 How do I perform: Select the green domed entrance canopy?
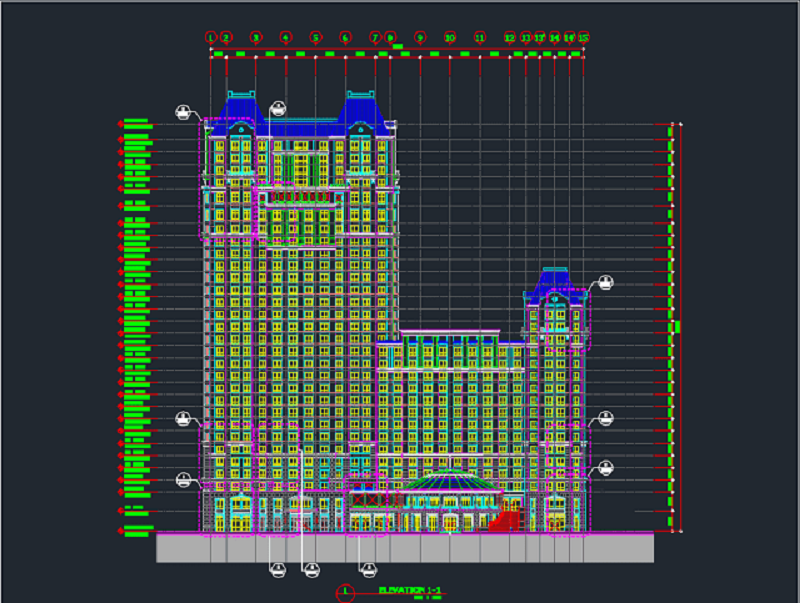448,481
